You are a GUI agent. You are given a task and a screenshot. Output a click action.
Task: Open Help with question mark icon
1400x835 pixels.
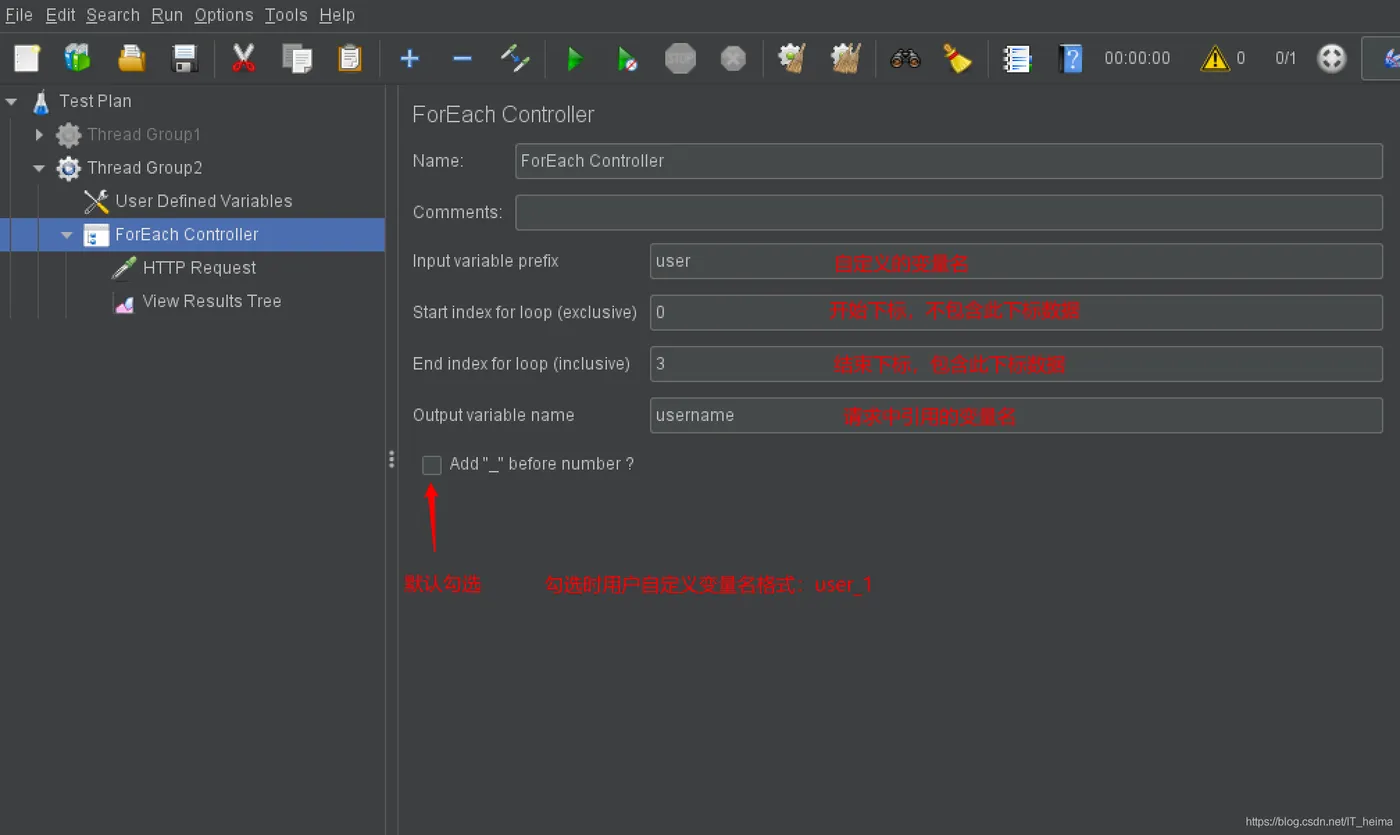click(1070, 59)
